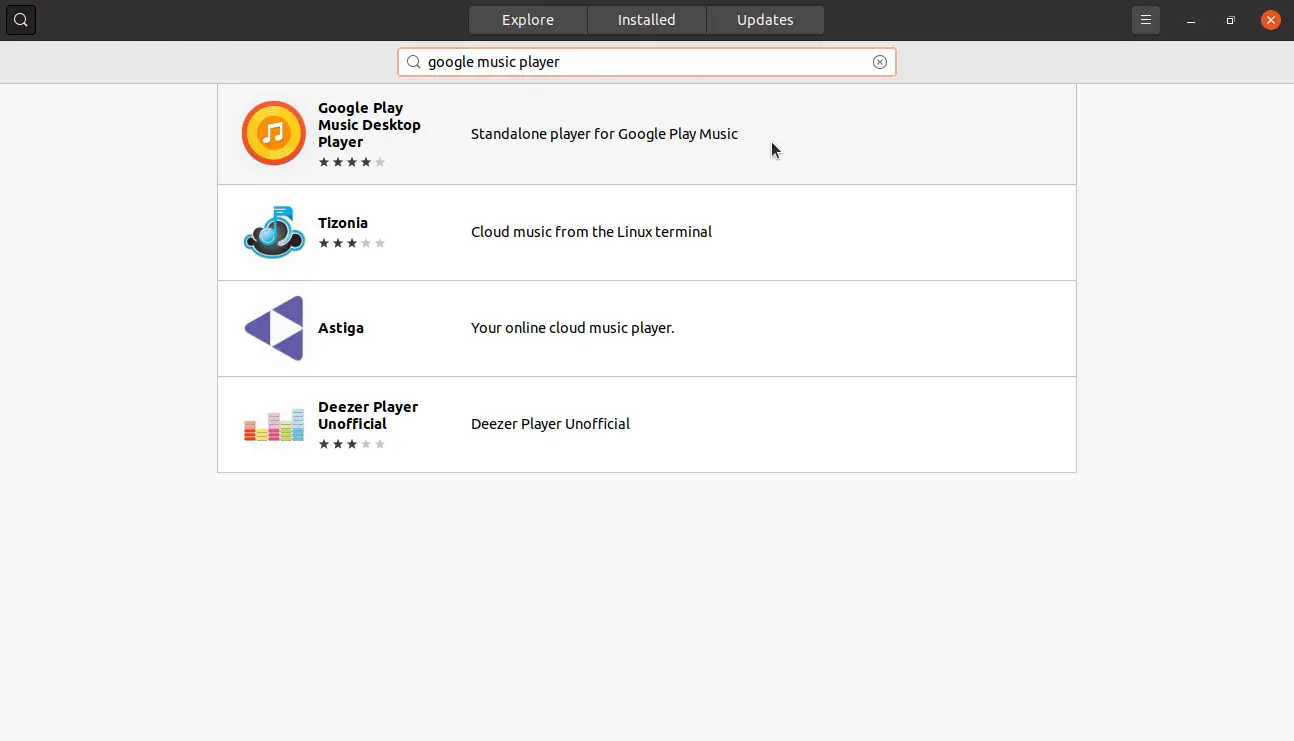Image resolution: width=1294 pixels, height=741 pixels.
Task: Minimize the Software window
Action: click(1191, 20)
